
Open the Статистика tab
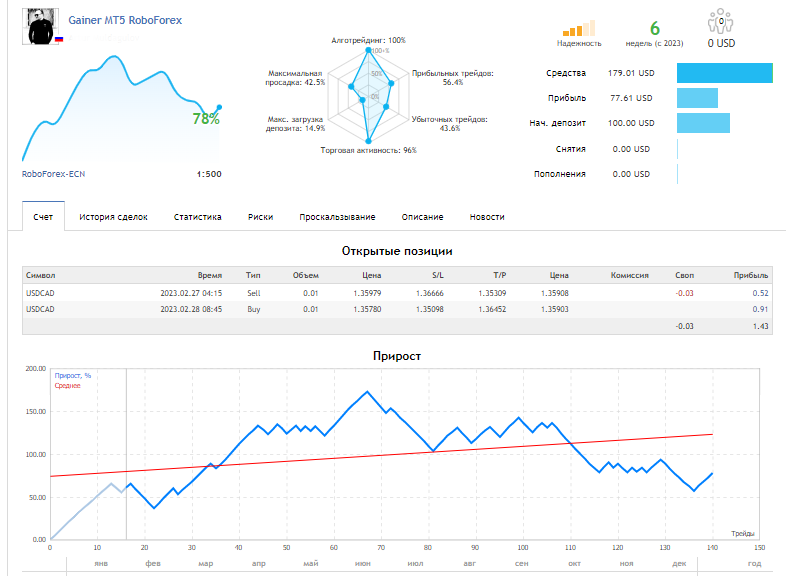point(198,217)
